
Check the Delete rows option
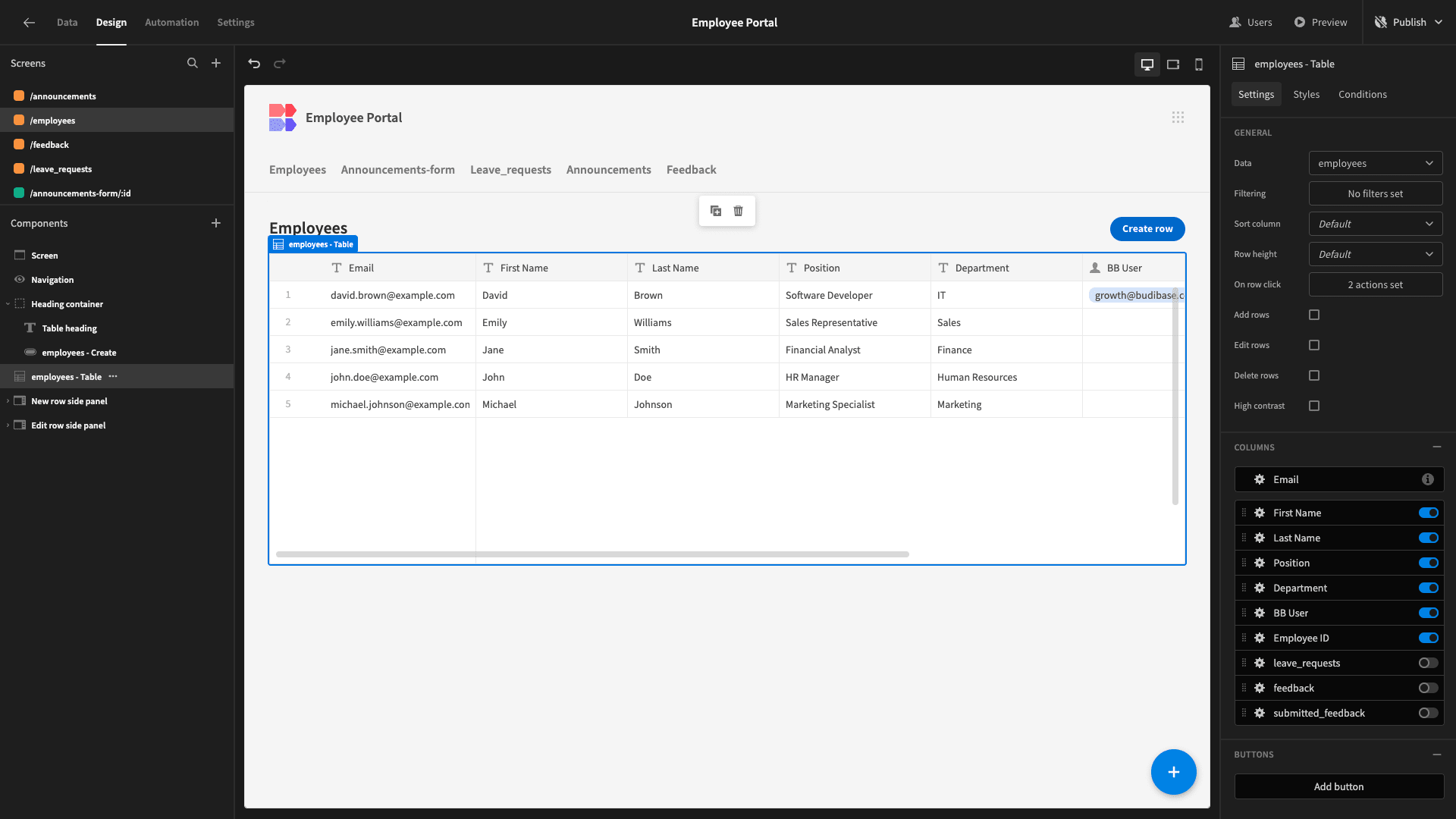(1314, 375)
